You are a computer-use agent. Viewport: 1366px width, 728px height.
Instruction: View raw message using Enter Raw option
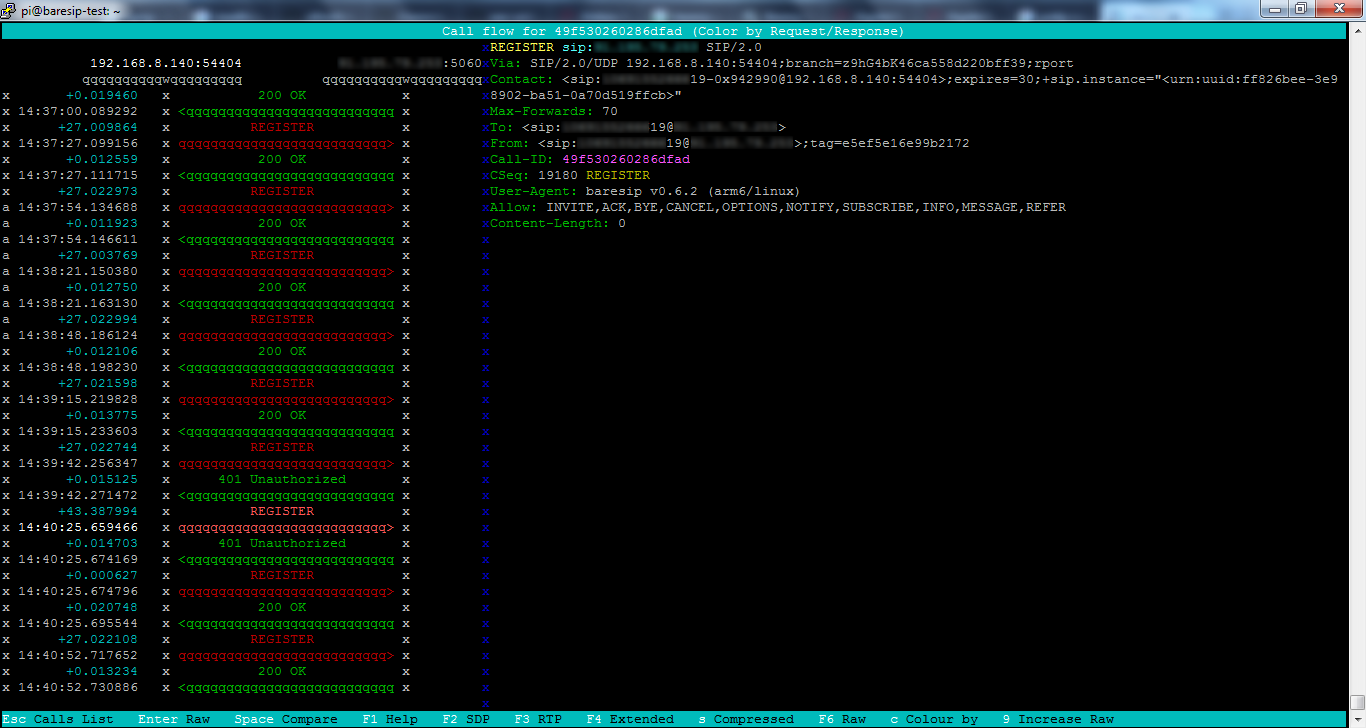coord(174,718)
